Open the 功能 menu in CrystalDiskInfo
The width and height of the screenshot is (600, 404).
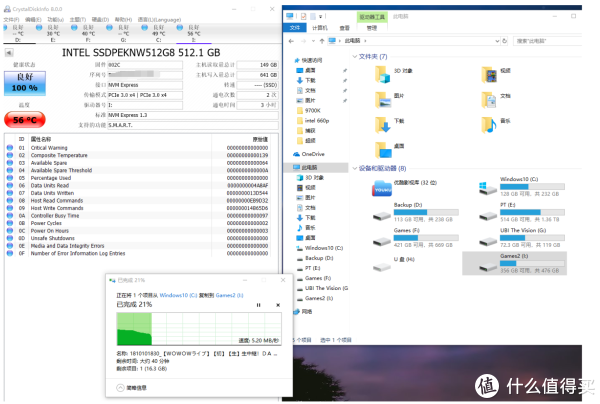pyautogui.click(x=55, y=20)
